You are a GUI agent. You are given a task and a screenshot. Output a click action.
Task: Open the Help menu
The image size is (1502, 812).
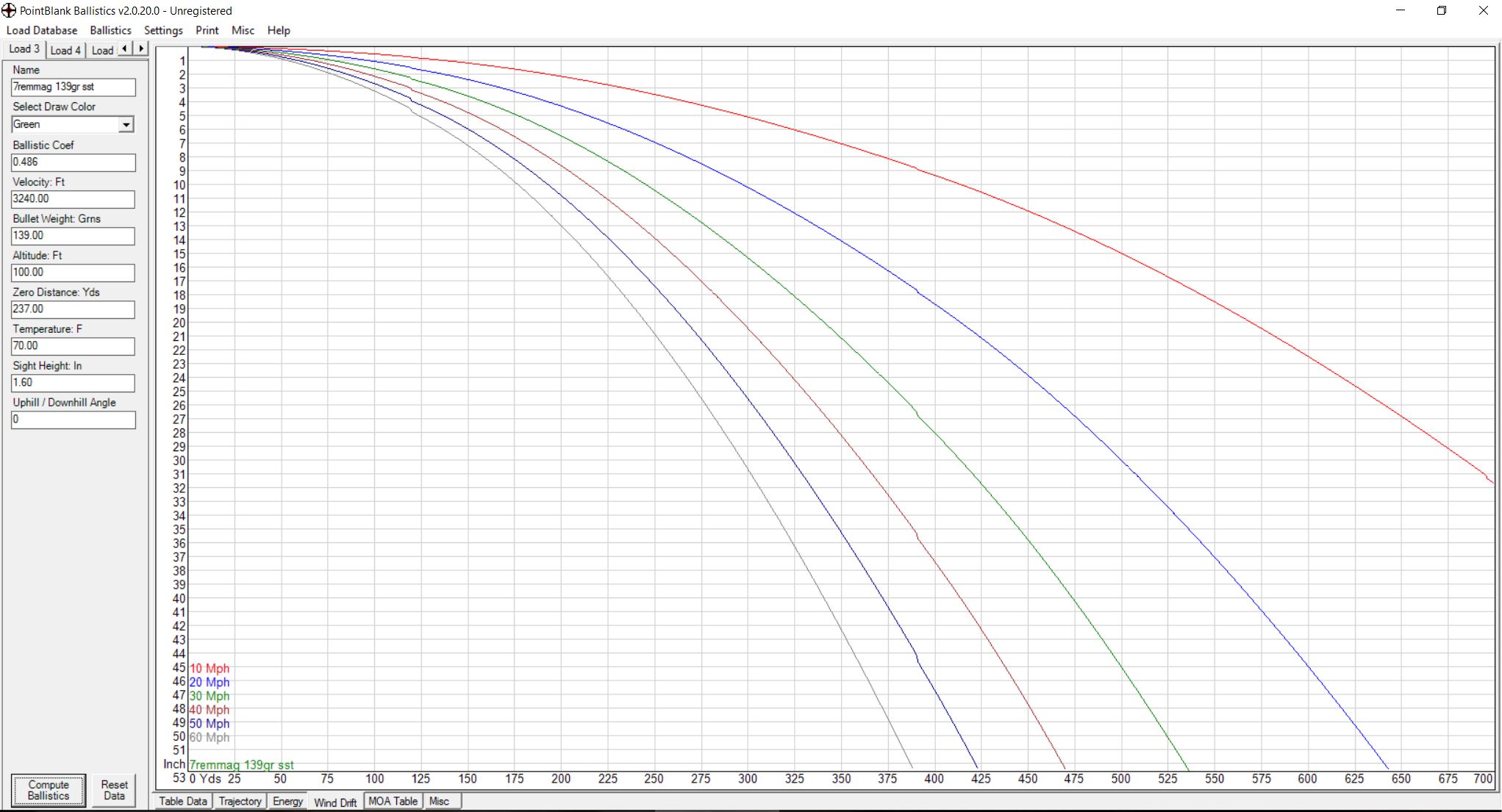[279, 30]
